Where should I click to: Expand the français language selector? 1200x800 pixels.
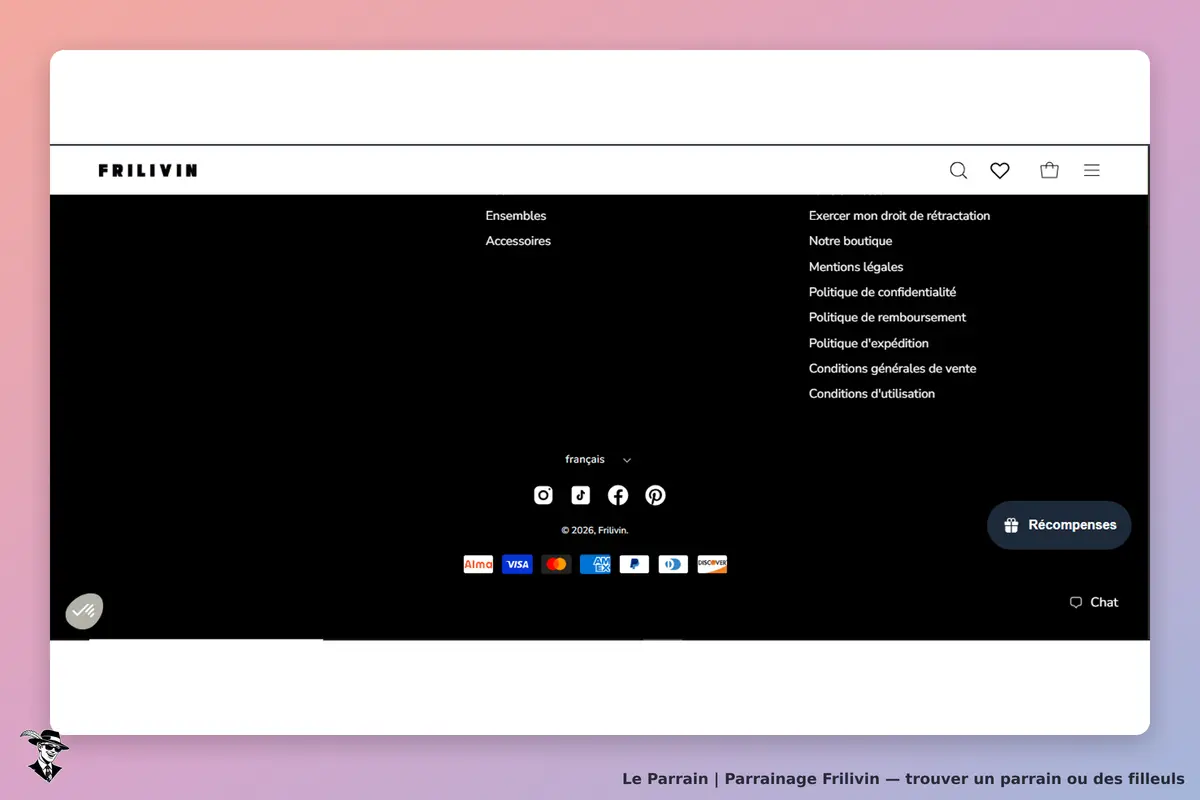tap(598, 460)
